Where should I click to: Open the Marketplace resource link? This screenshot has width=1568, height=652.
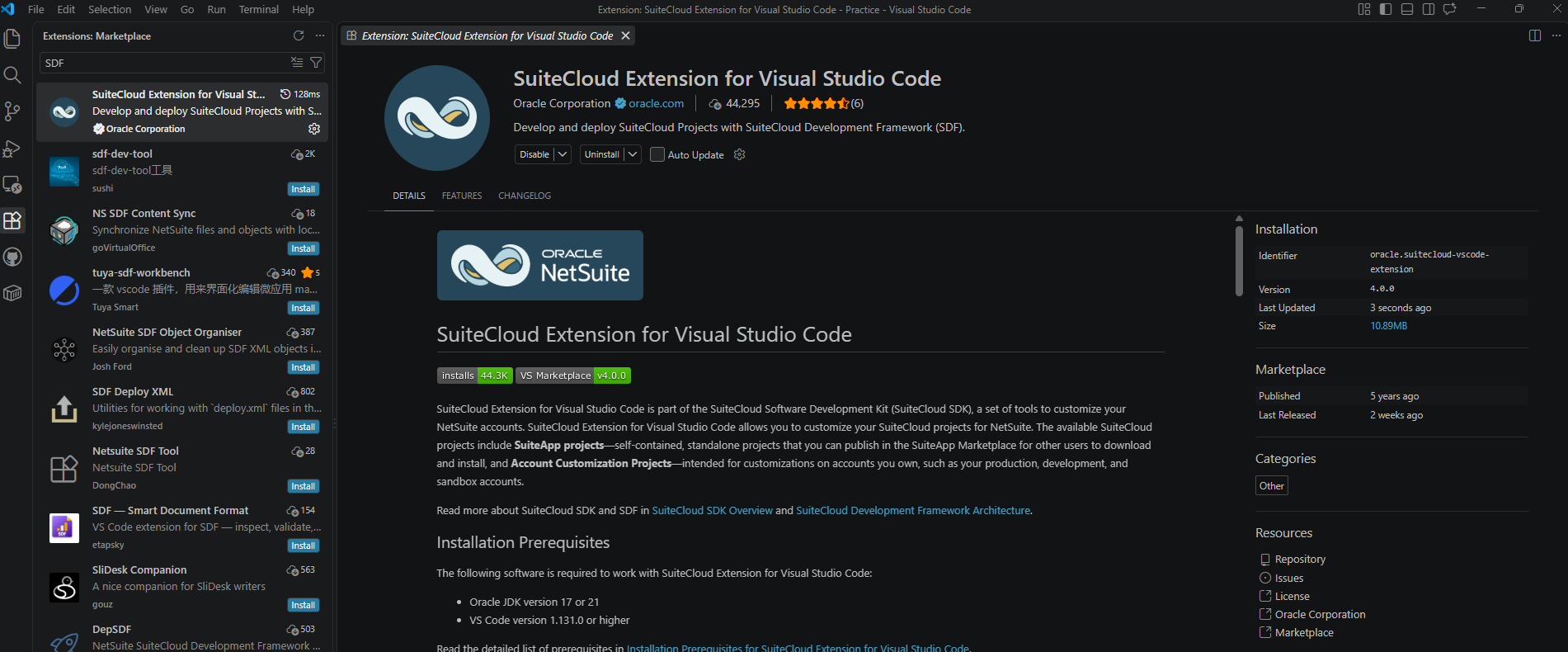tap(1304, 633)
